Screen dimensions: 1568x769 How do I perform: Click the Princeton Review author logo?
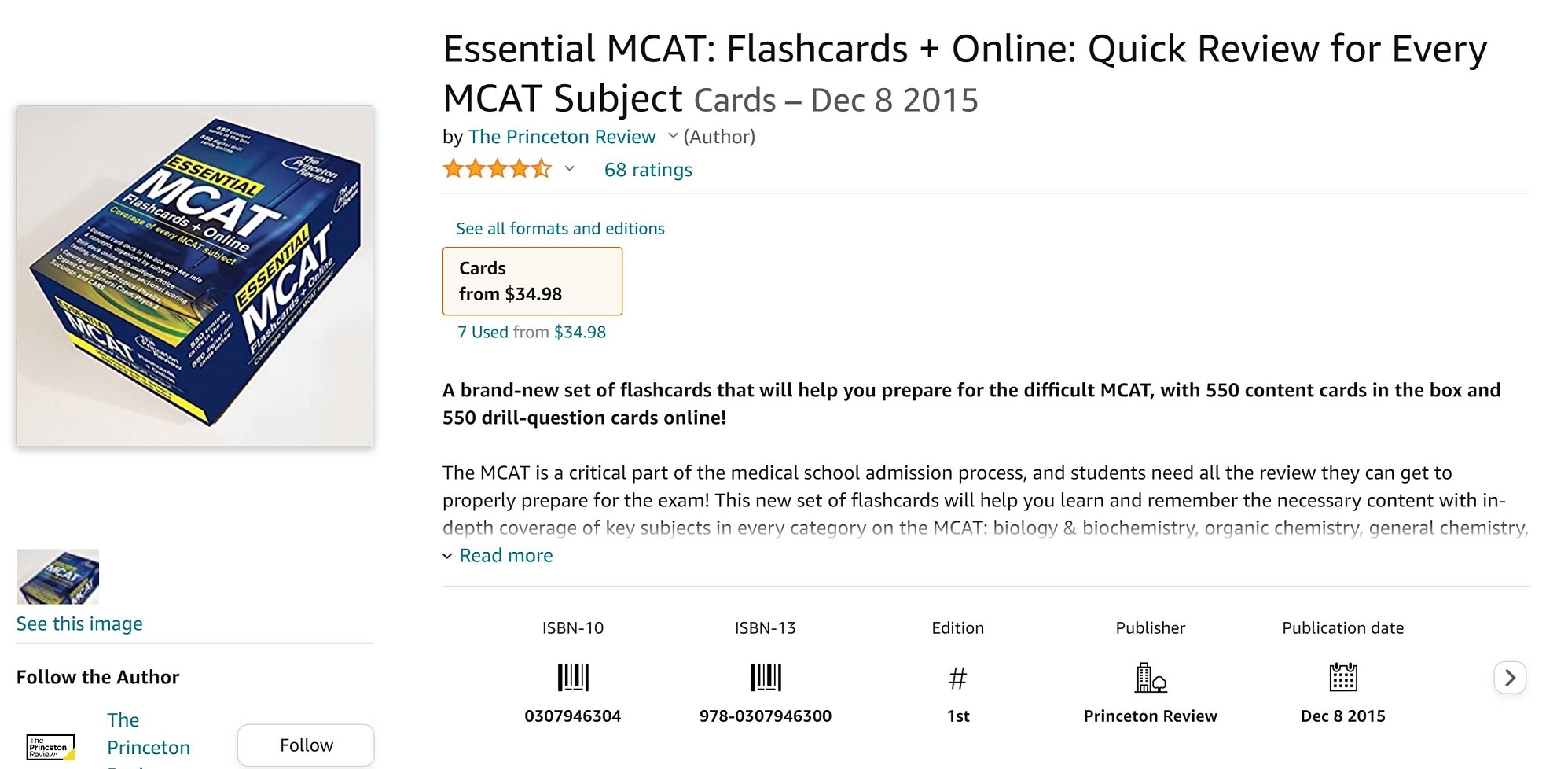coord(51,746)
